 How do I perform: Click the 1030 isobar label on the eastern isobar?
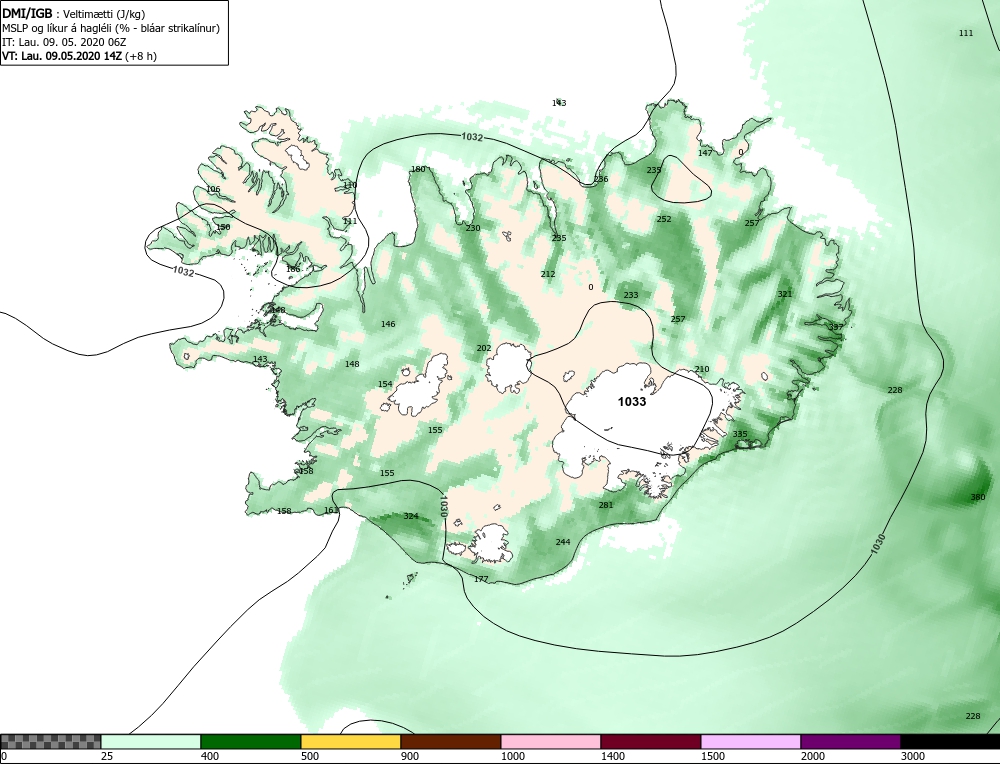tap(878, 544)
